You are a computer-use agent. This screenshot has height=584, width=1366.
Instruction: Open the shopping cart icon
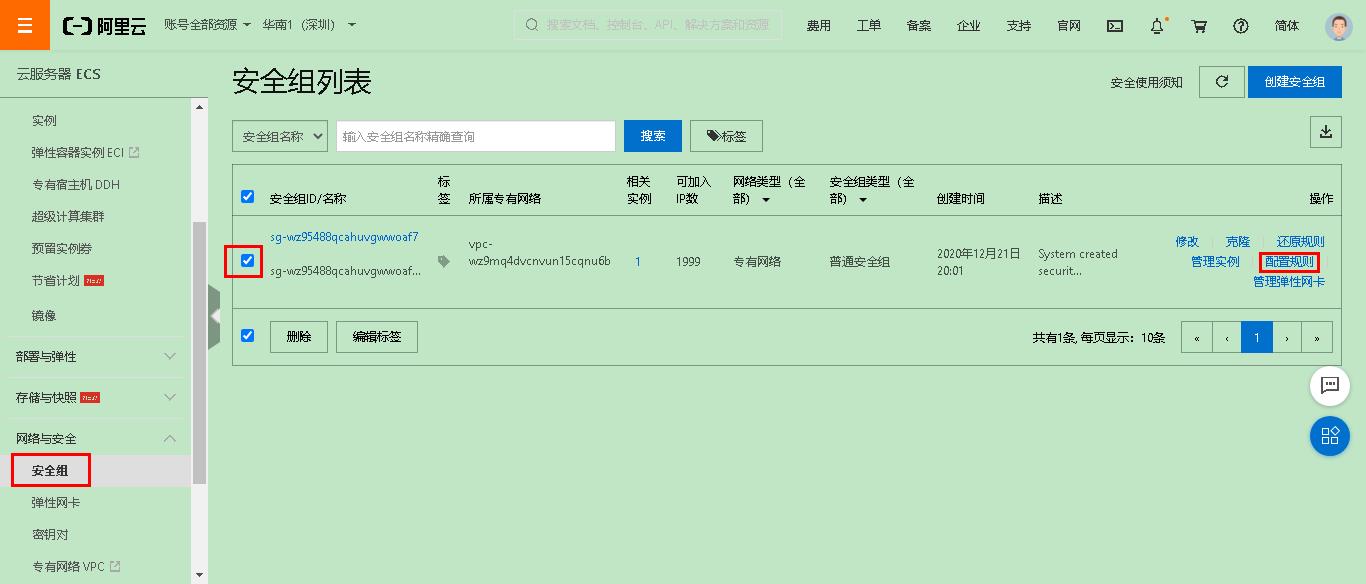[1199, 25]
